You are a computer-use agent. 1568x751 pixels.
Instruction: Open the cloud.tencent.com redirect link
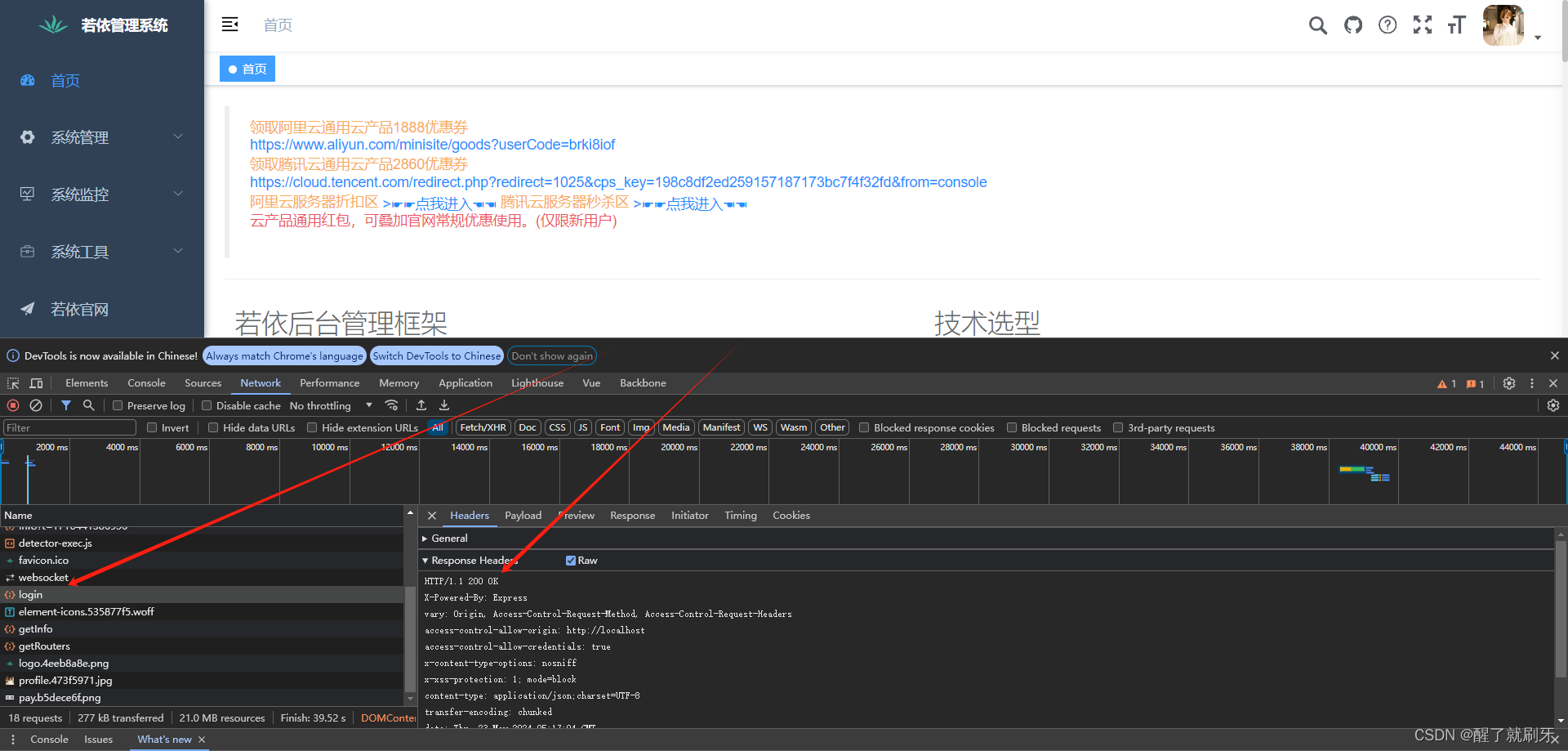618,182
